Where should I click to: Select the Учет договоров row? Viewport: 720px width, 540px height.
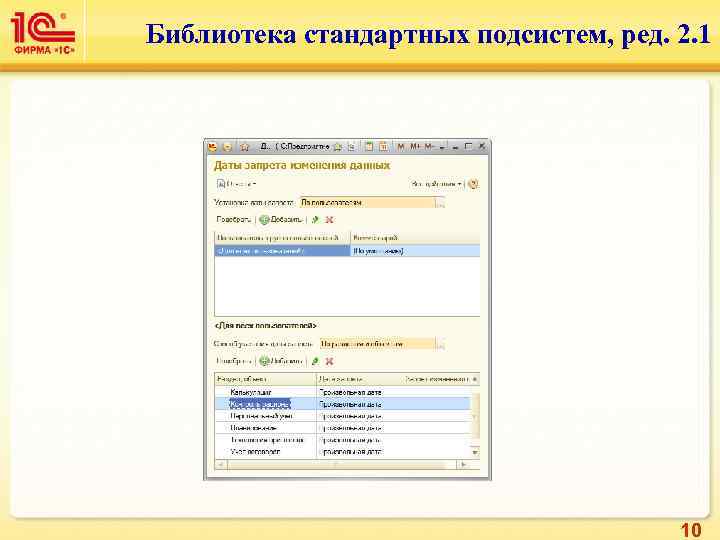click(343, 452)
